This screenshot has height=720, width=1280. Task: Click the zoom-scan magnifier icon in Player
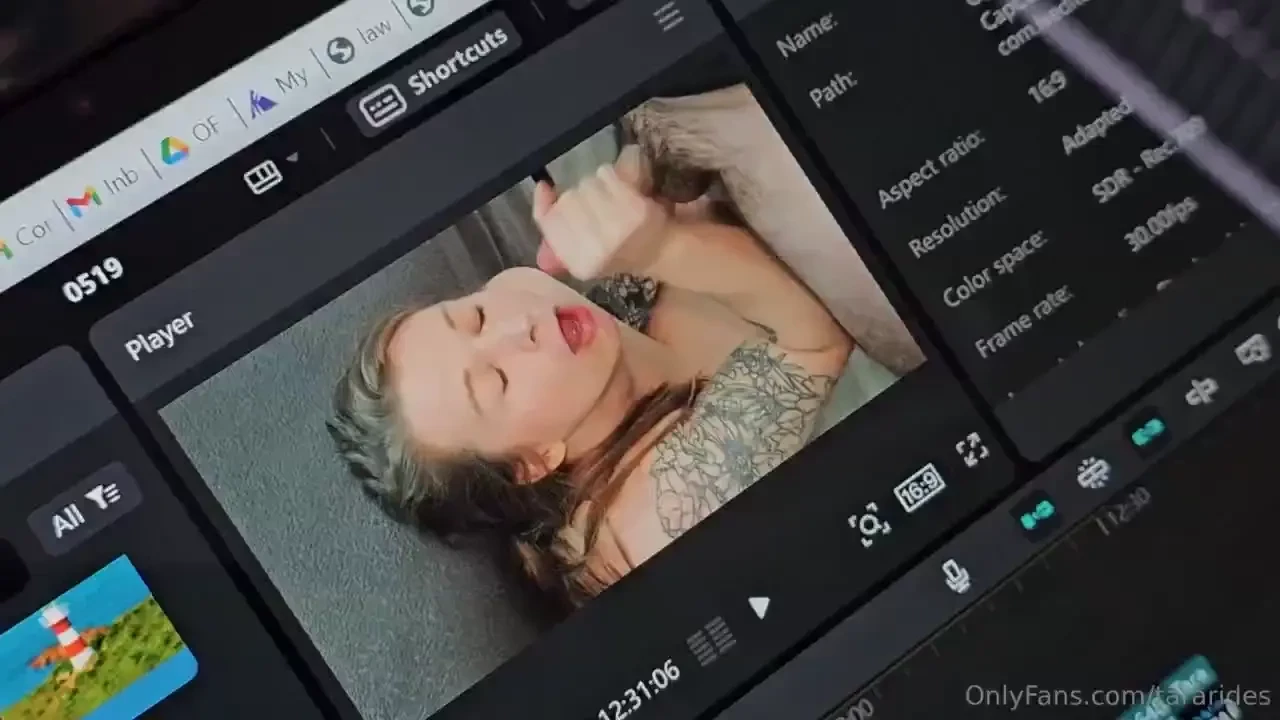click(868, 523)
